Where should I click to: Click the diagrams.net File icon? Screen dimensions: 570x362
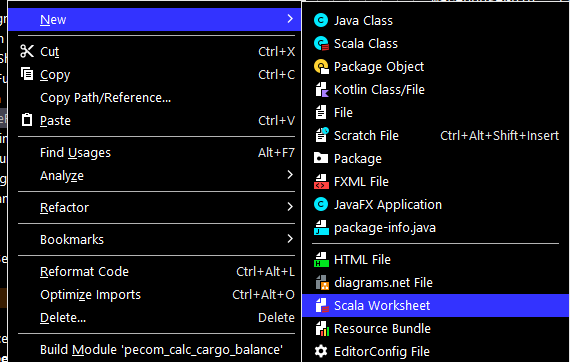click(x=322, y=282)
